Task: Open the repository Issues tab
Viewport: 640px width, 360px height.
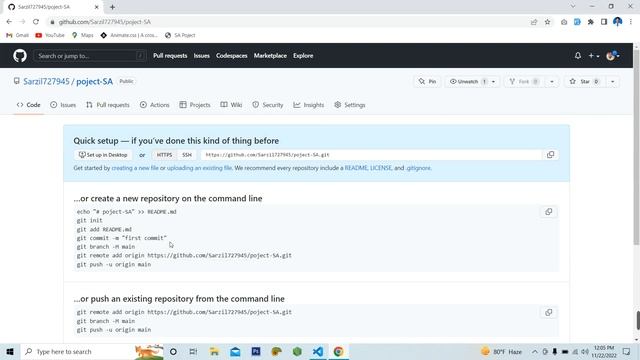Action: tap(63, 105)
